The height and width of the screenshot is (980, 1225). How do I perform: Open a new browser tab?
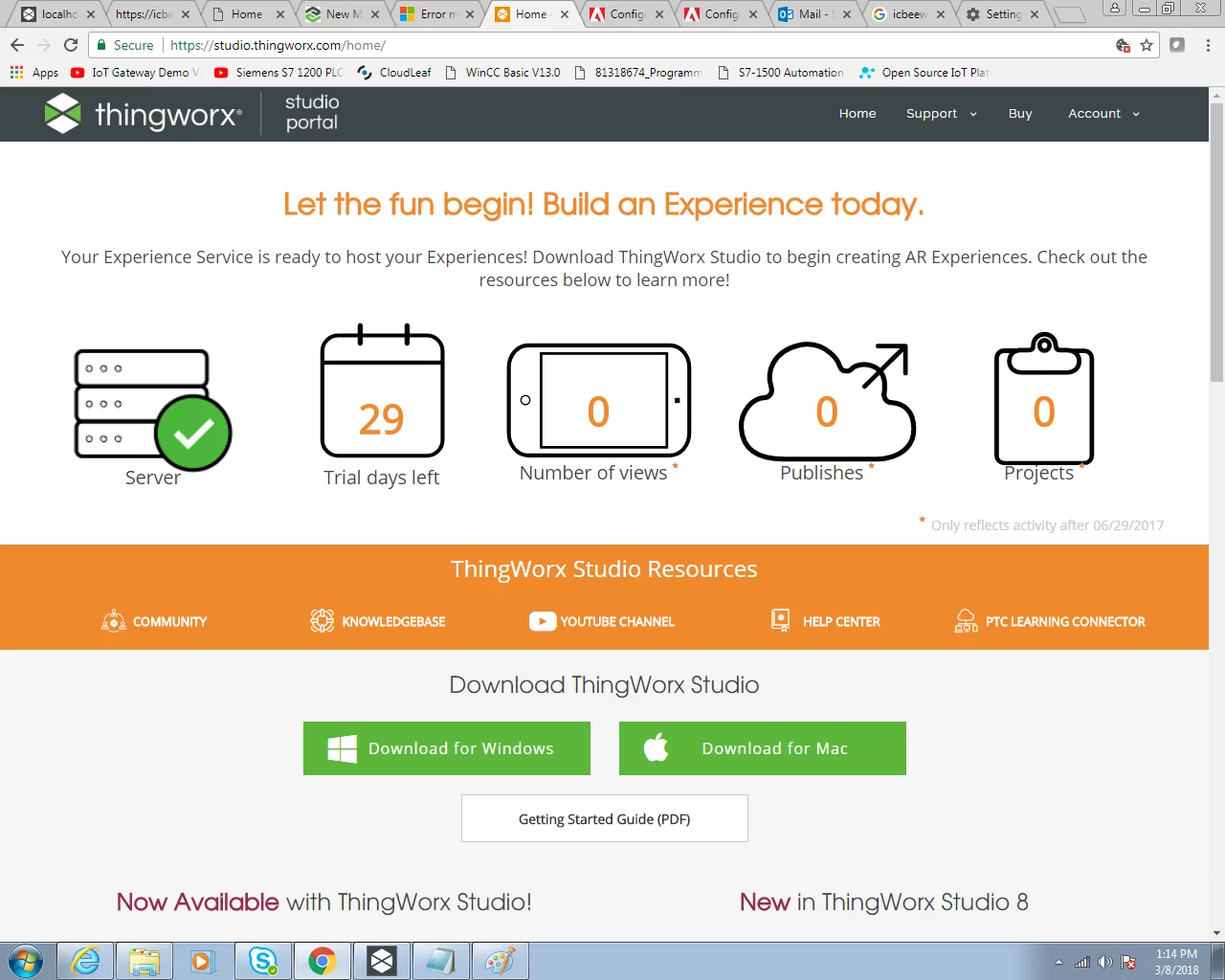[1069, 14]
